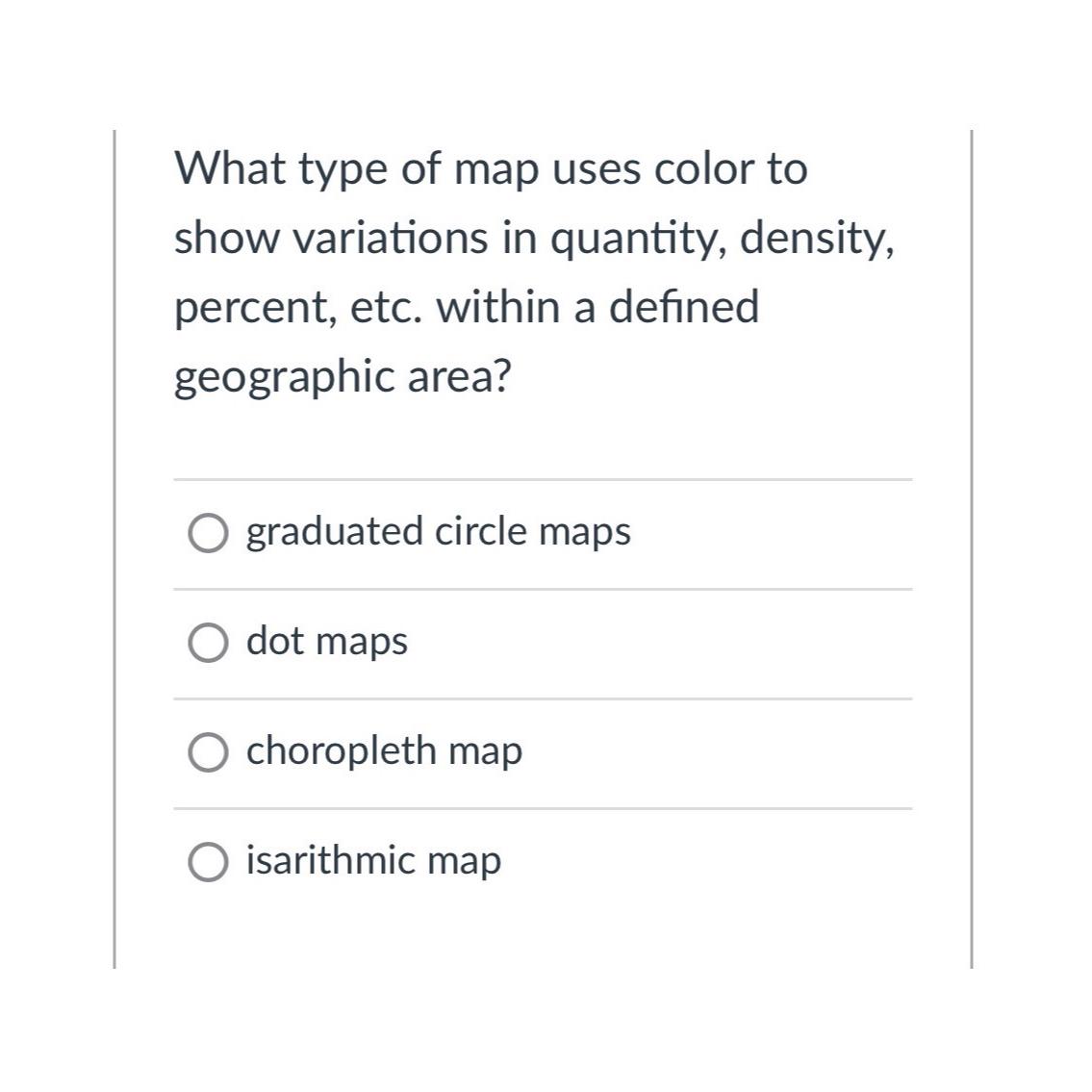Click the row containing isarithmic map option
Screen dimensions: 1092x1092
click(543, 861)
